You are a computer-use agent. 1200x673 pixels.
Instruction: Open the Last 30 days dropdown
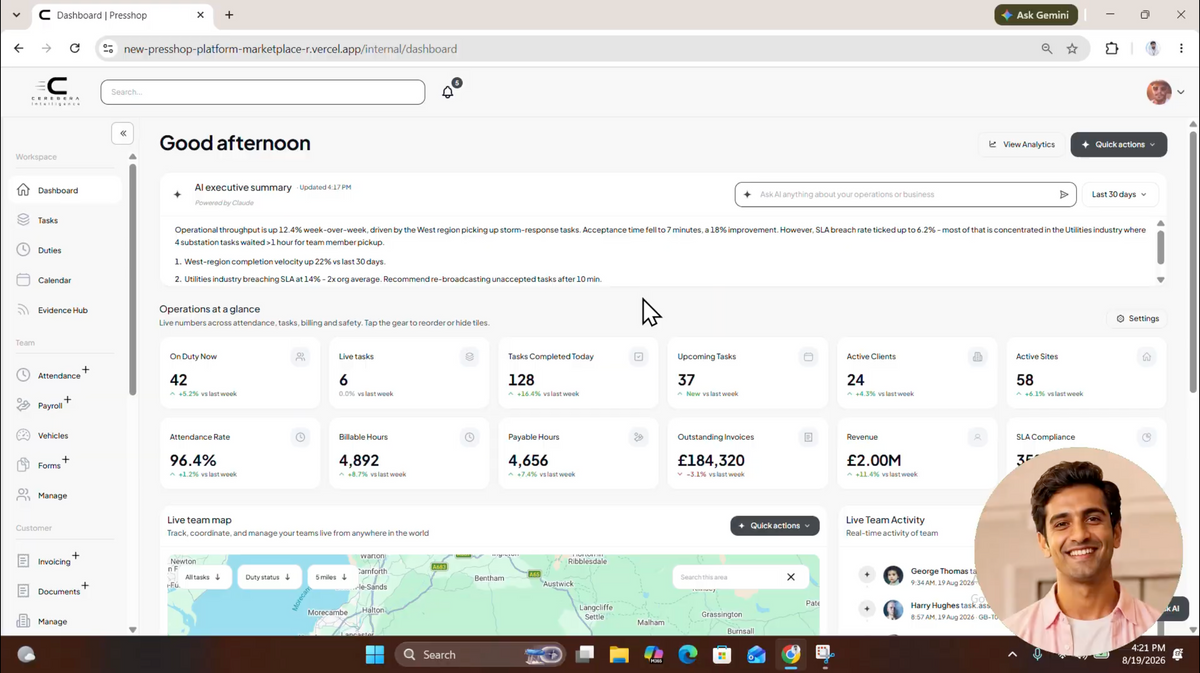click(x=1119, y=194)
